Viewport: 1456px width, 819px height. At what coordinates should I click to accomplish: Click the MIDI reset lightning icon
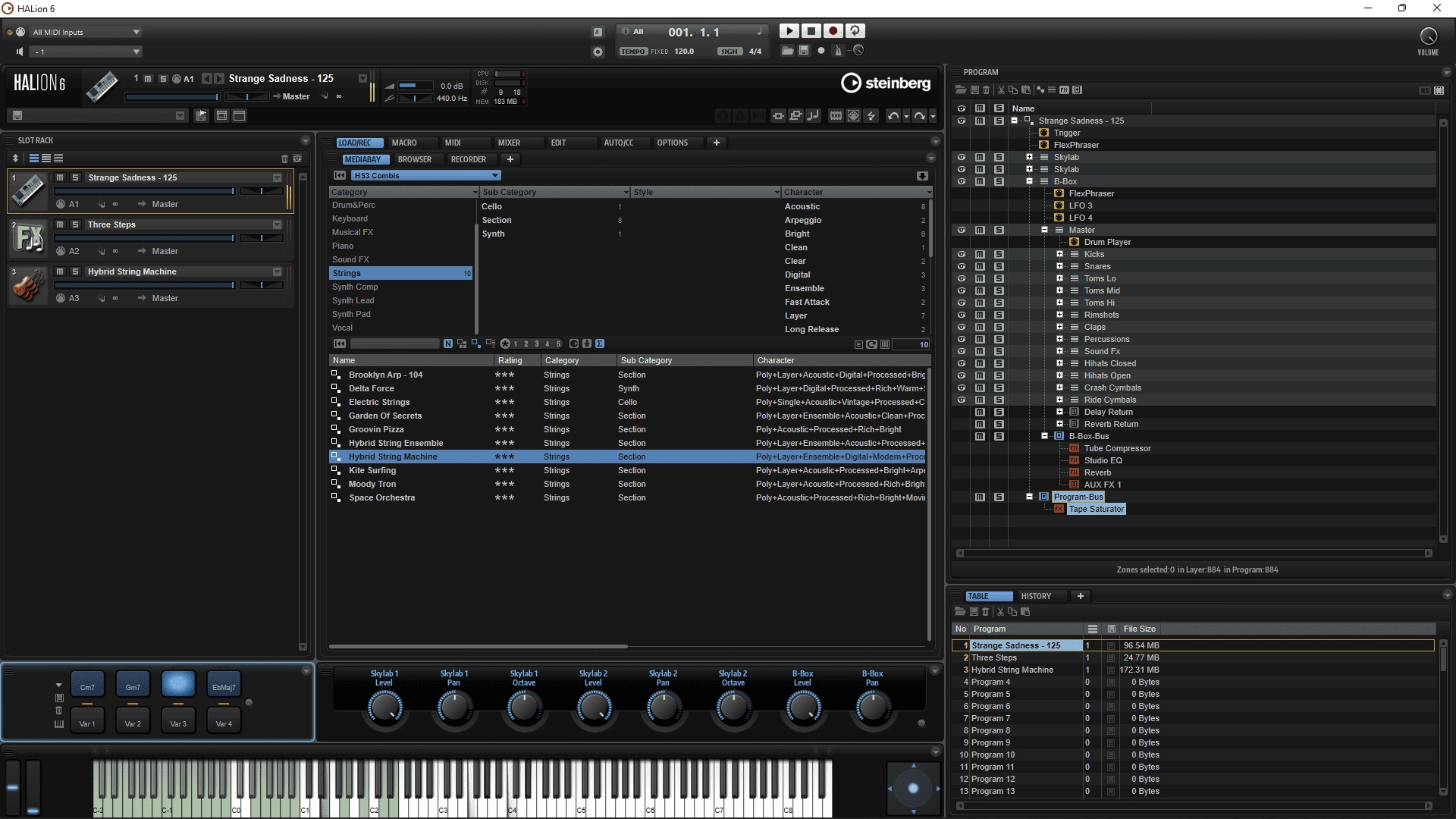pos(871,116)
